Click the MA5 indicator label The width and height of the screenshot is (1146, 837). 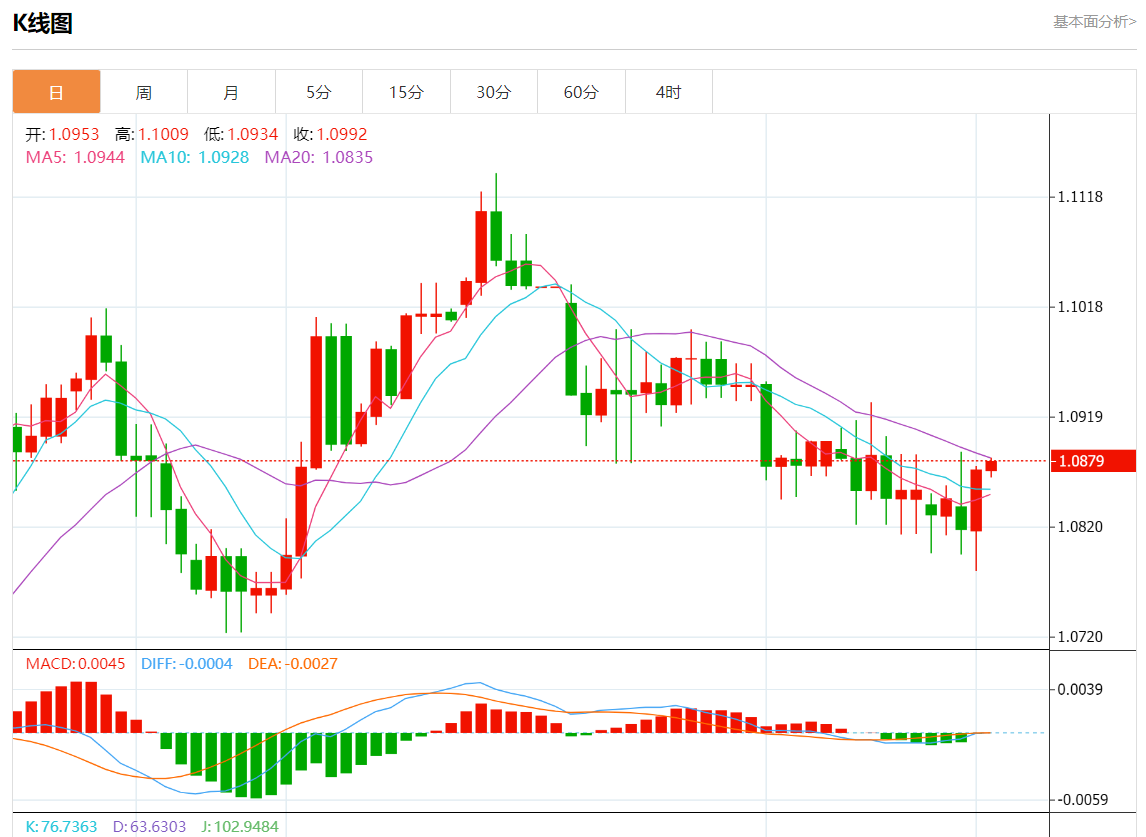(x=75, y=157)
